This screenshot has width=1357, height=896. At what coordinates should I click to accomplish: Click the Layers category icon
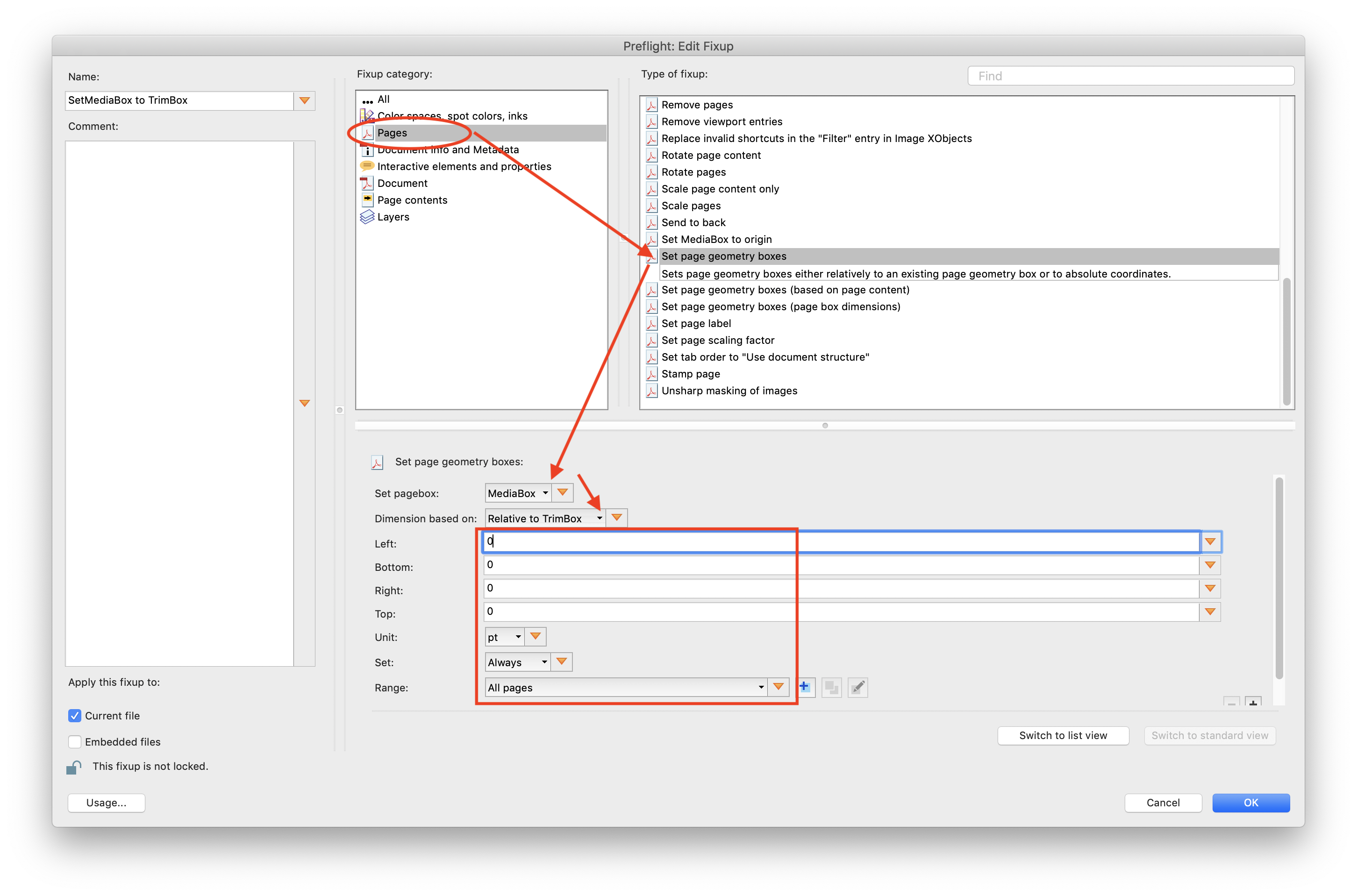(369, 215)
